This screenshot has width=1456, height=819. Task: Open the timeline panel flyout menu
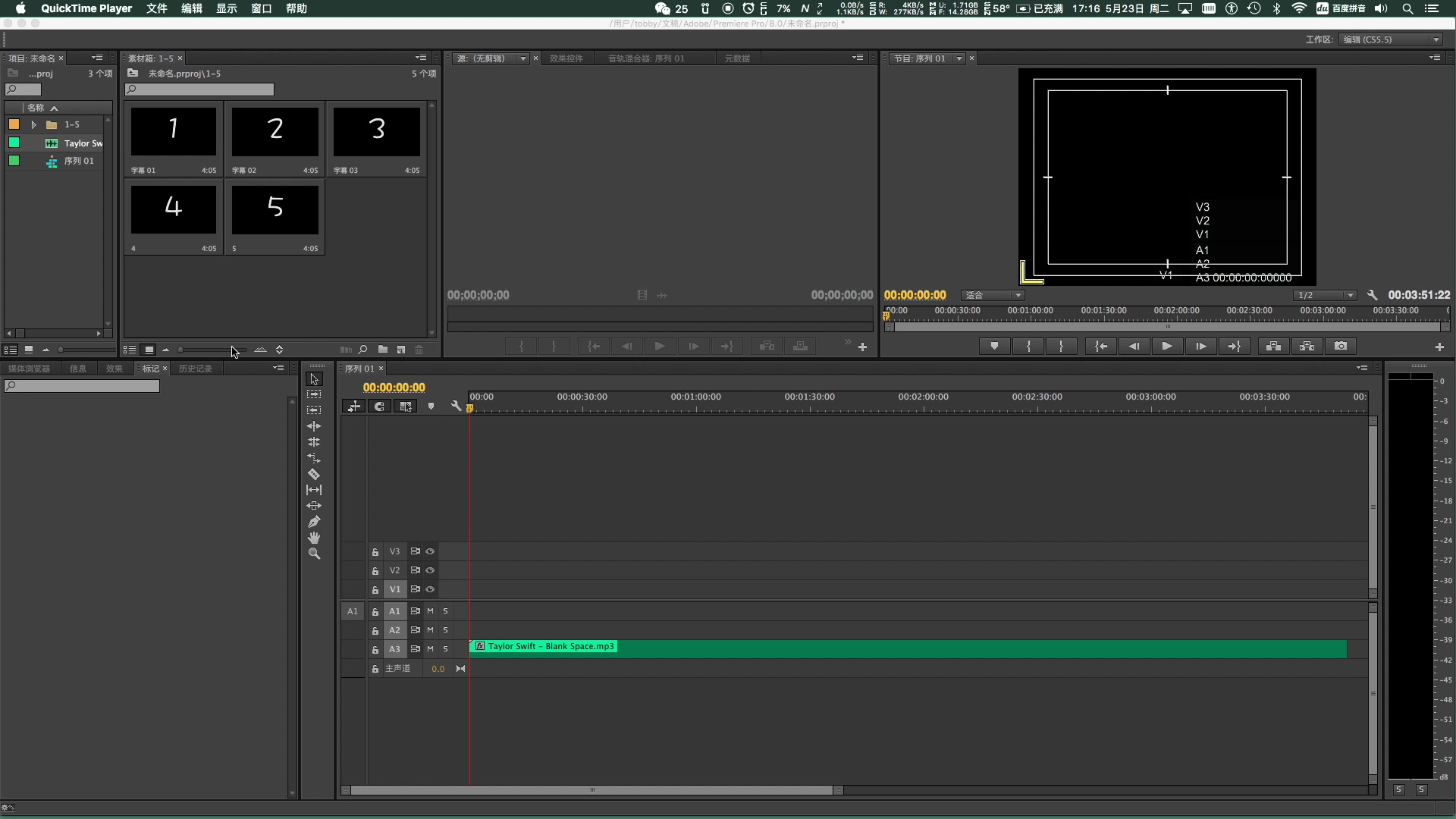point(1362,368)
